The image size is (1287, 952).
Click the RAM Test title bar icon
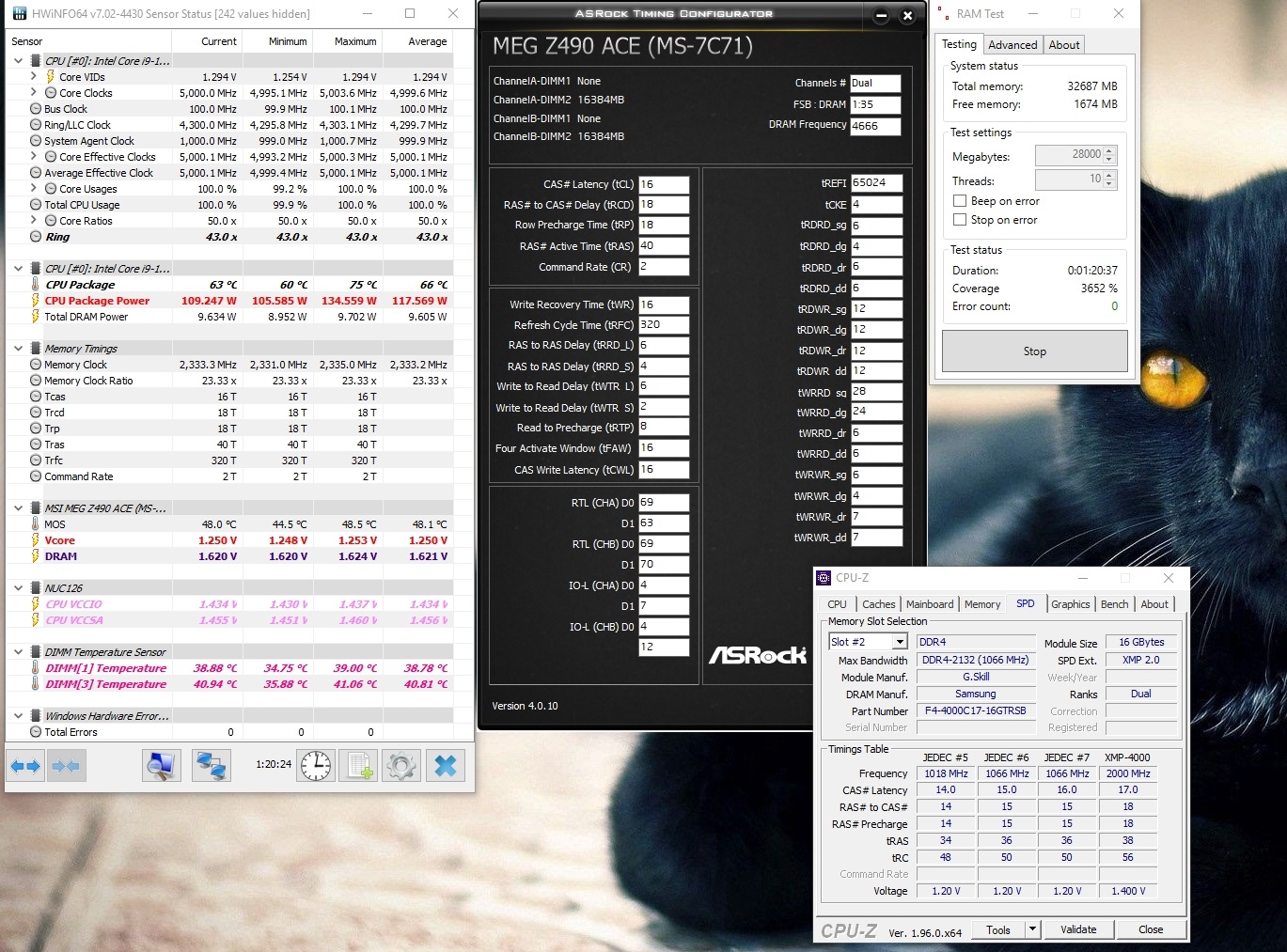pyautogui.click(x=944, y=14)
